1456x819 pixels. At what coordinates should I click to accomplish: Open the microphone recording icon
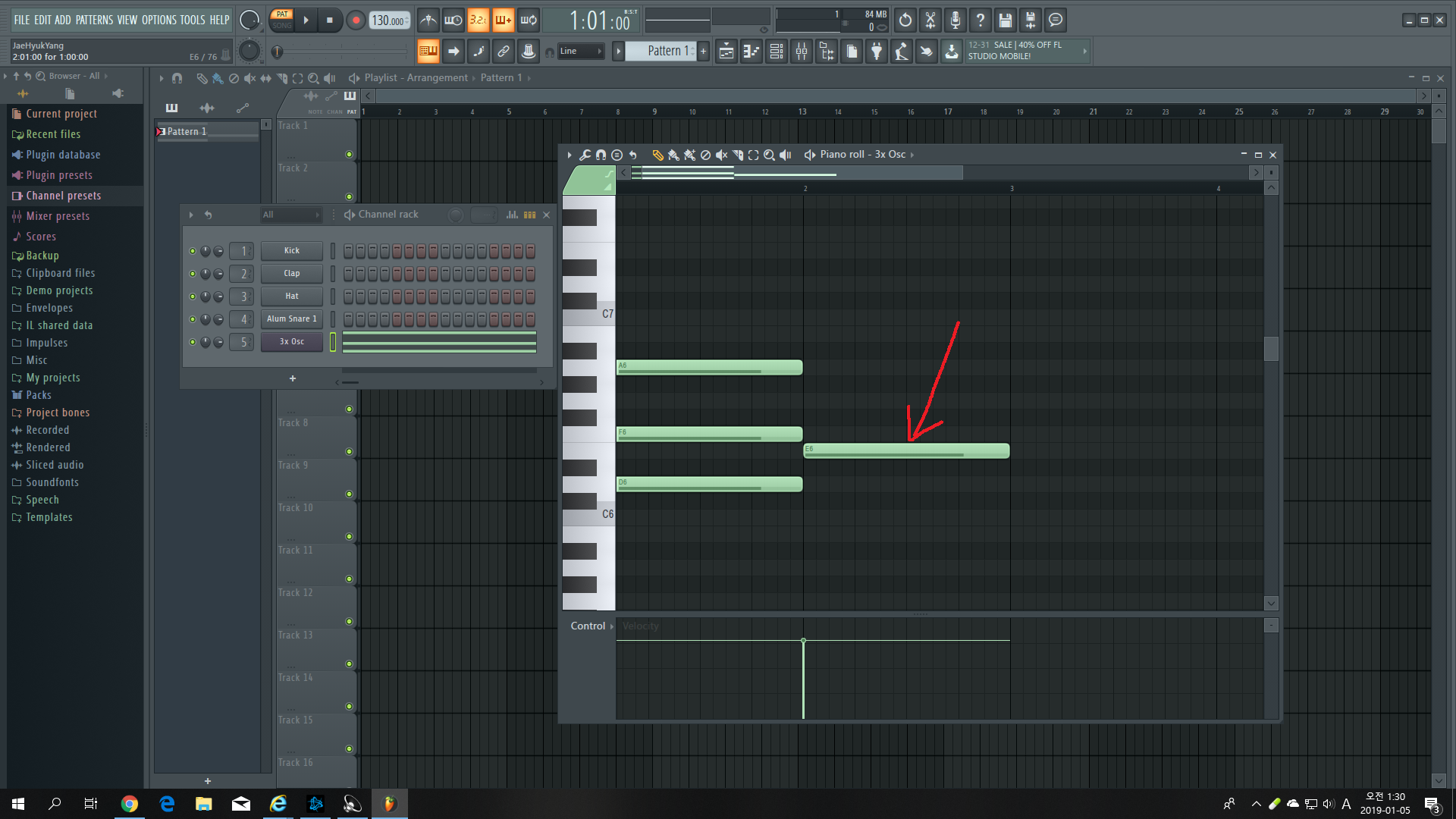[955, 20]
